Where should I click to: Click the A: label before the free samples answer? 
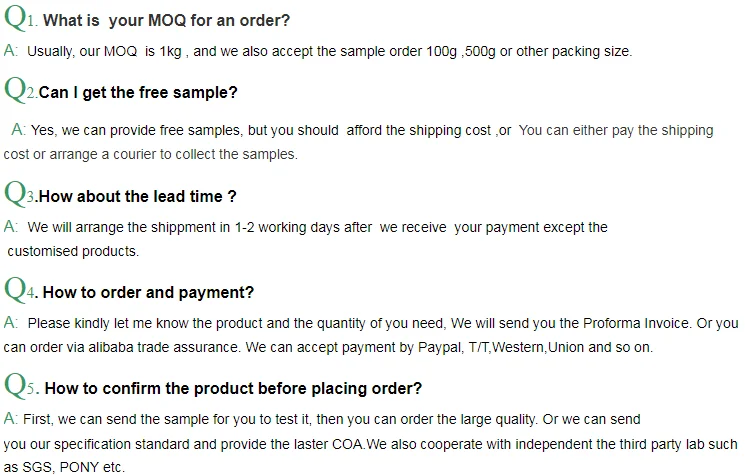pyautogui.click(x=19, y=130)
